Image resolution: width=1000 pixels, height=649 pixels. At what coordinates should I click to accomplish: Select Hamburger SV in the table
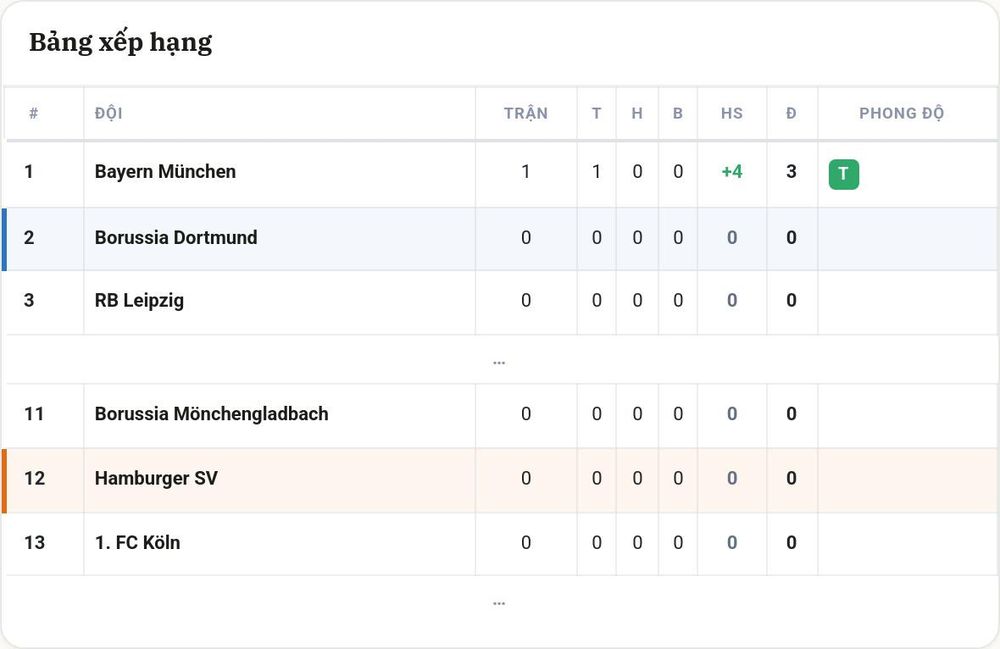click(156, 478)
